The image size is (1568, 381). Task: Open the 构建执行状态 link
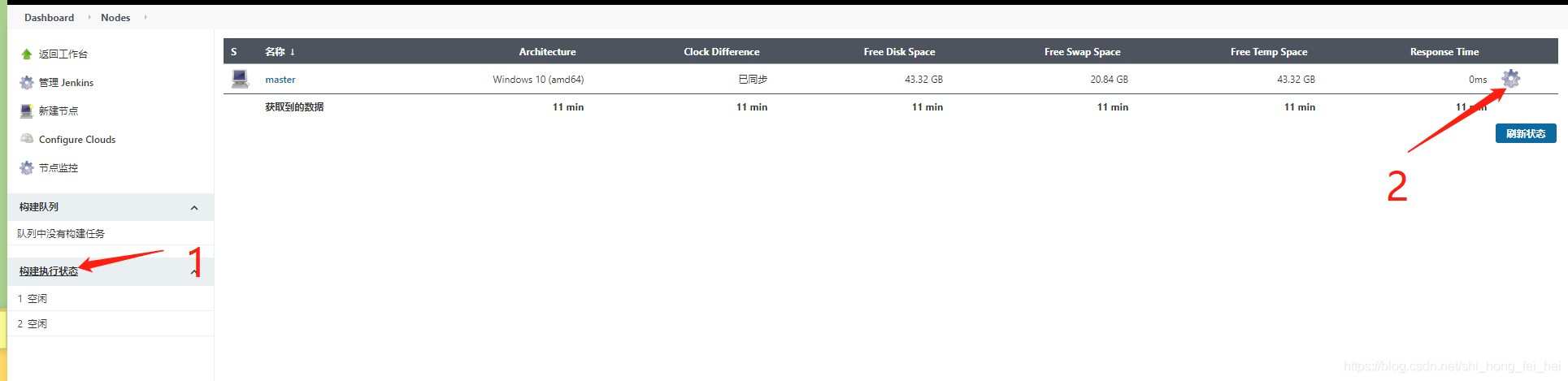pos(49,271)
